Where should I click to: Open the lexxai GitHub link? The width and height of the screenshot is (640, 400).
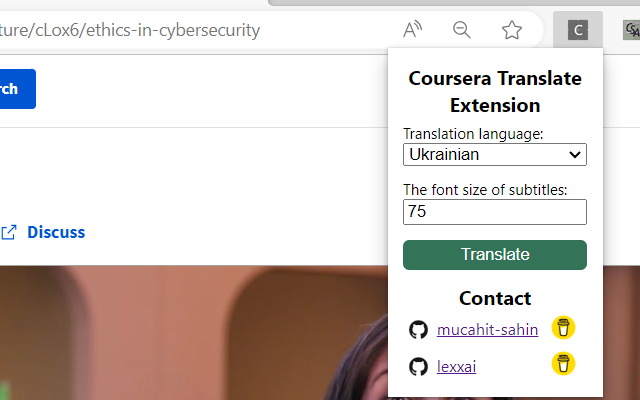[456, 367]
